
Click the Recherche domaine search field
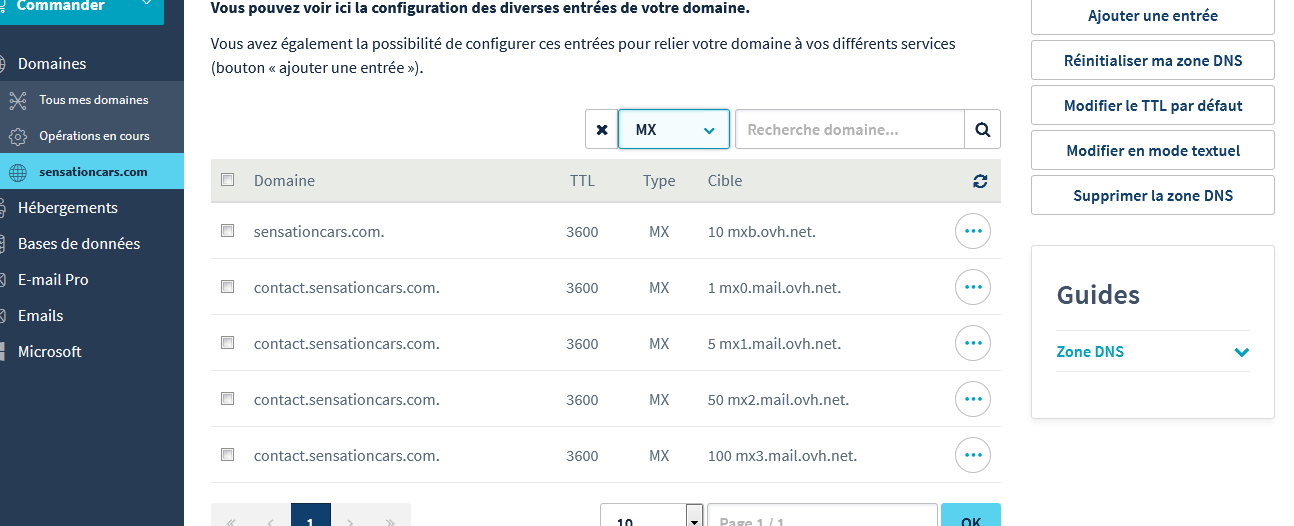coord(849,130)
